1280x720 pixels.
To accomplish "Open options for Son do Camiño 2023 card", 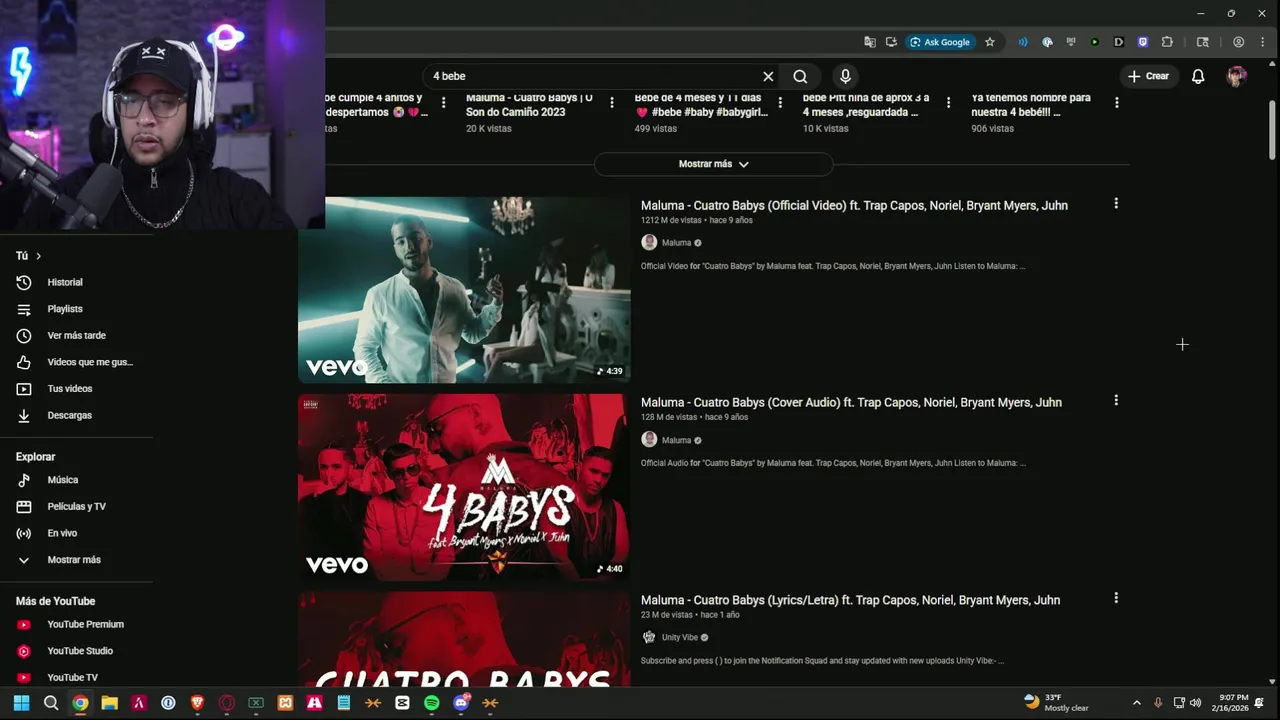I will (x=612, y=102).
